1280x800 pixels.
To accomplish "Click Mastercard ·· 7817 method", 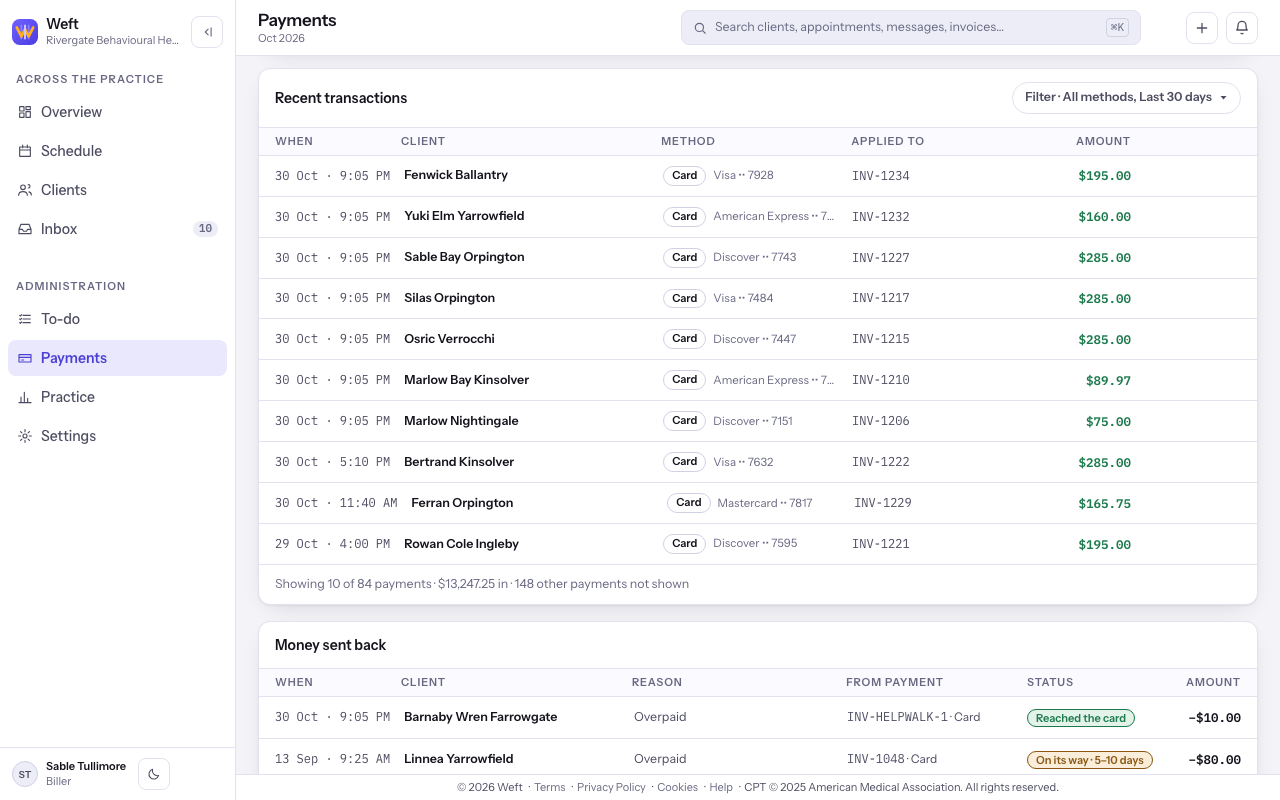I will (x=765, y=503).
